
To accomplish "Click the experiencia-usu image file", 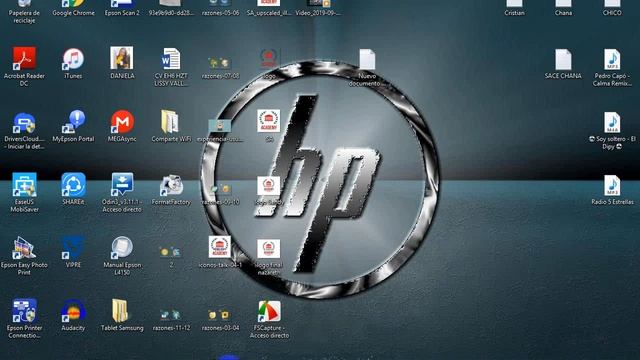I will (220, 126).
